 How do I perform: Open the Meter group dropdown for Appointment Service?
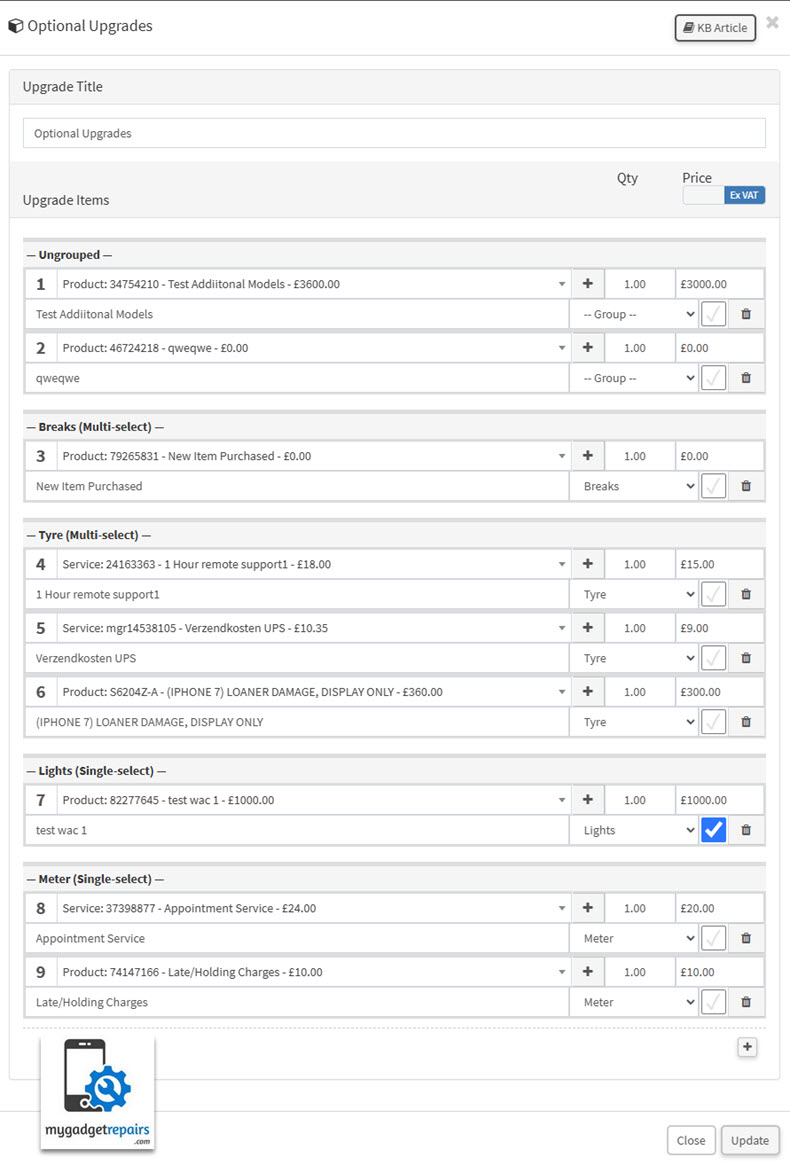(634, 938)
